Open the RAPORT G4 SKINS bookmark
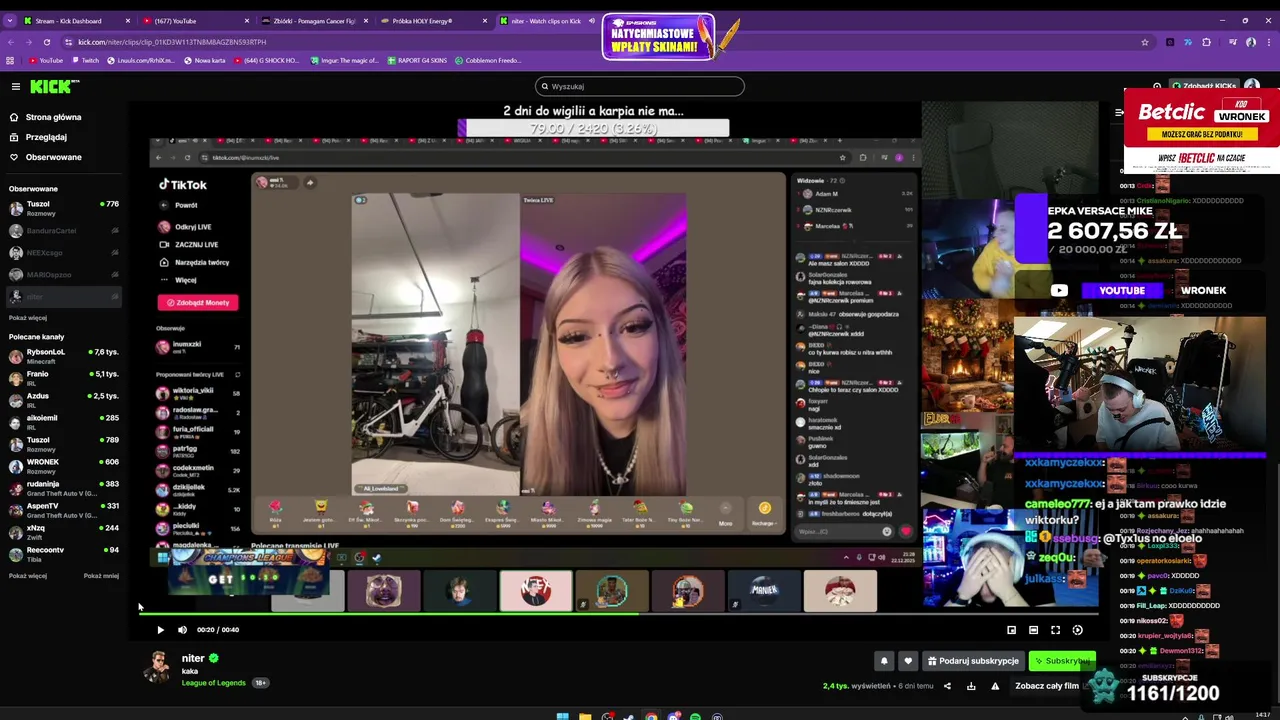Image resolution: width=1280 pixels, height=720 pixels. pyautogui.click(x=416, y=61)
